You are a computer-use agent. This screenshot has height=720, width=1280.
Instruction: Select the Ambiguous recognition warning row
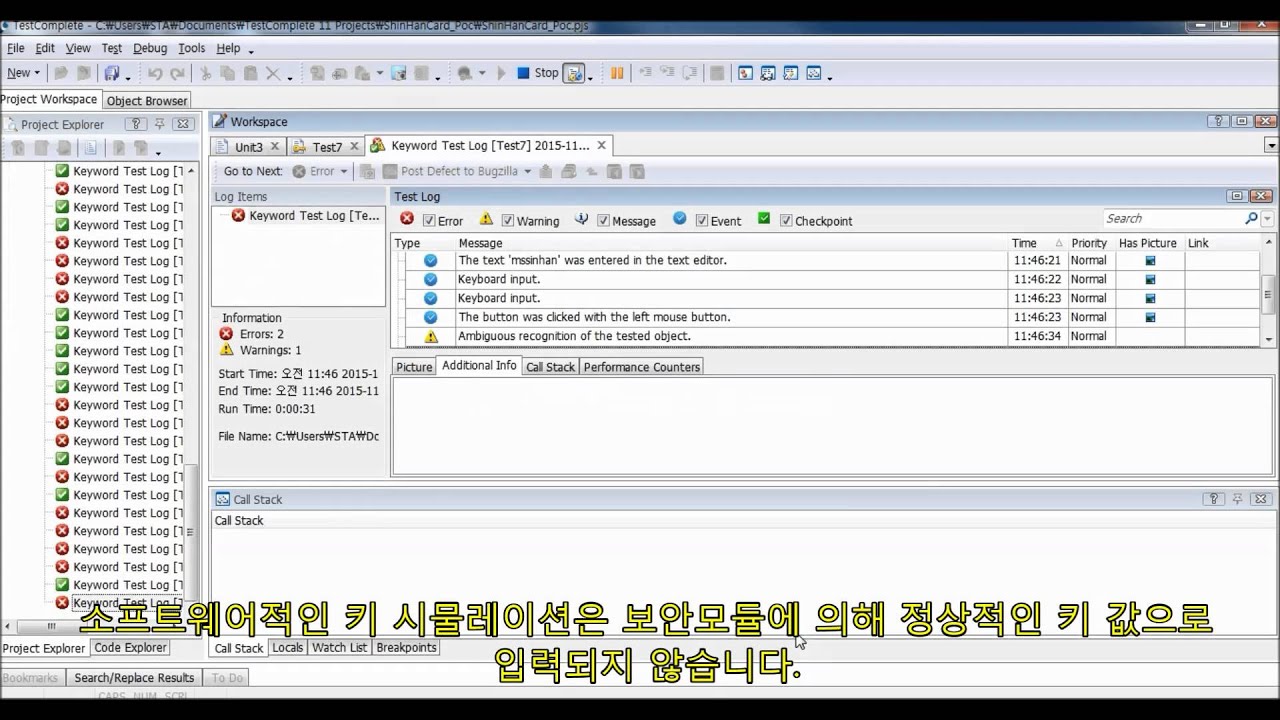[827, 336]
